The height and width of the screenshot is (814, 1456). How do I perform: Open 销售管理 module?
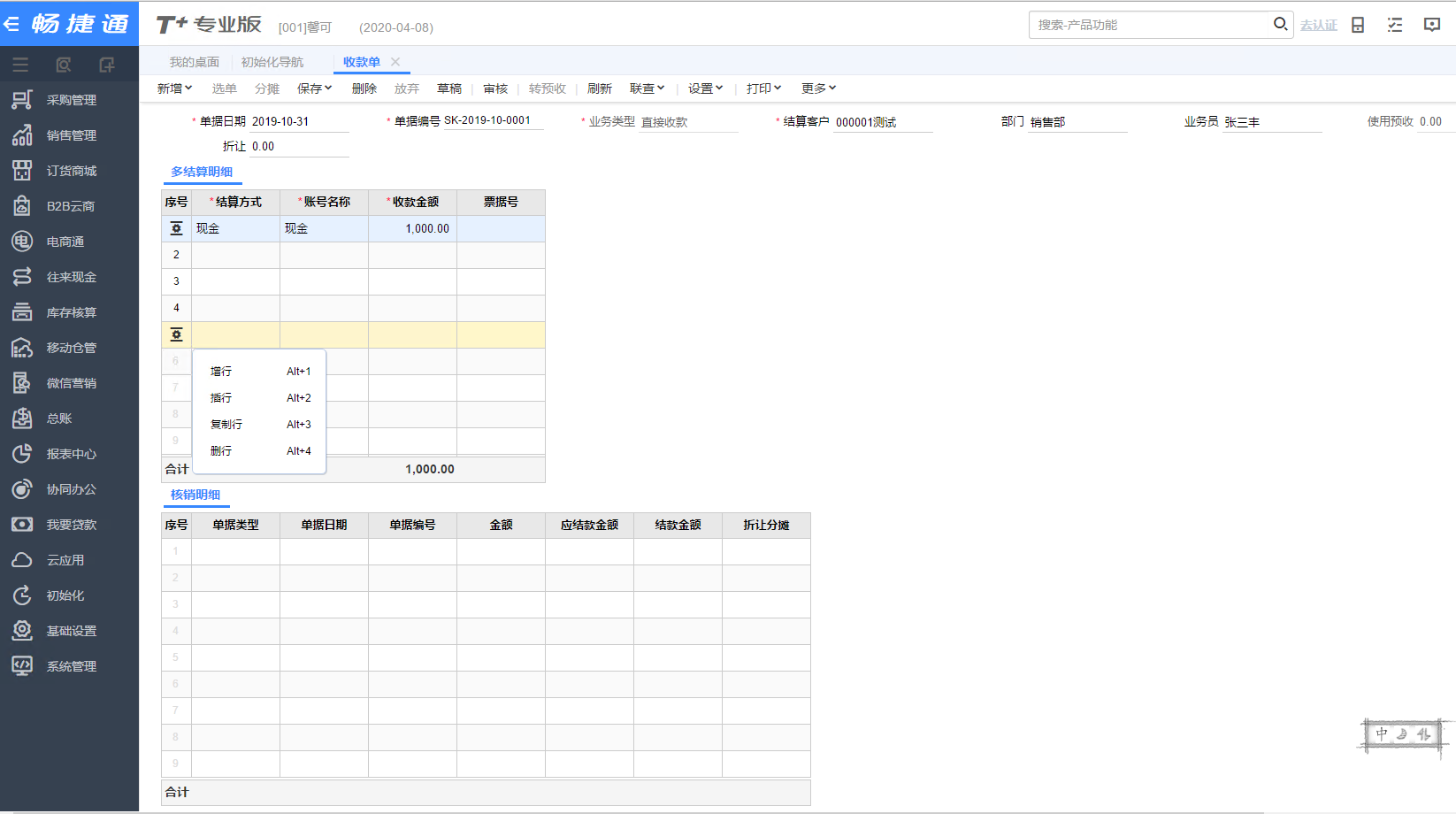pos(69,135)
